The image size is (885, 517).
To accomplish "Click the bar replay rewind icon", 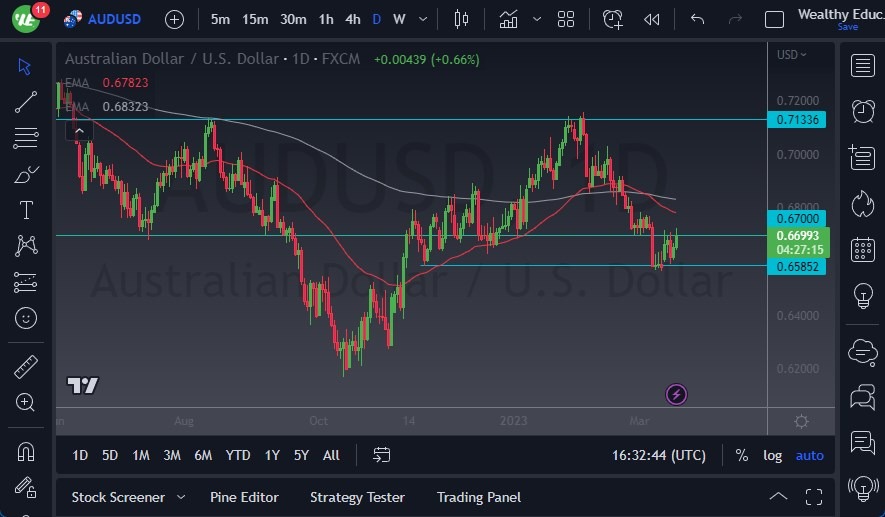I will pyautogui.click(x=652, y=19).
